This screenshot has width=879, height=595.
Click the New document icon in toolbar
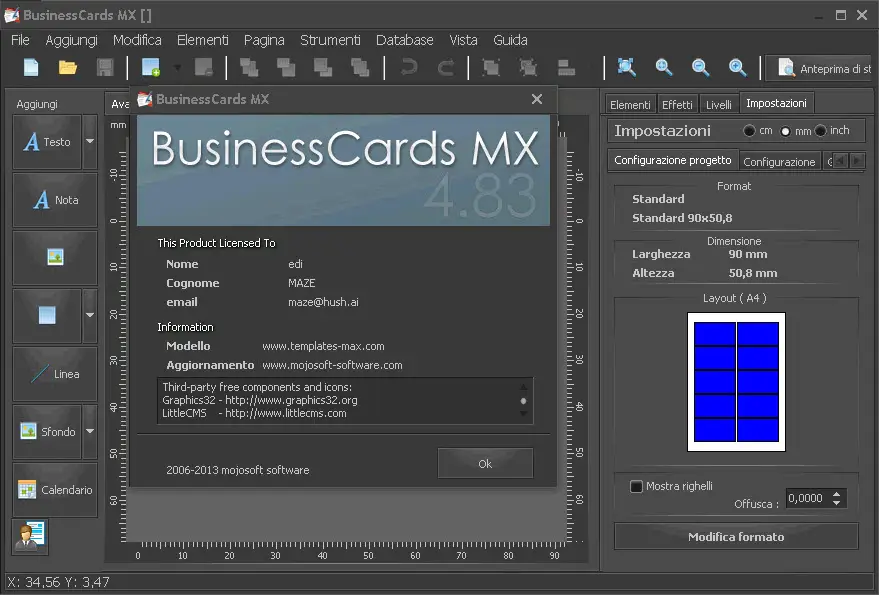[31, 68]
